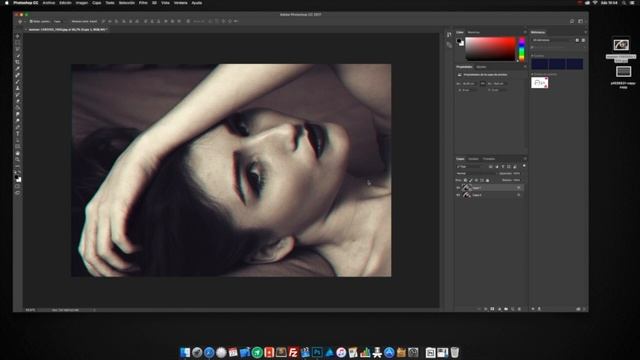This screenshot has width=640, height=360.
Task: Select the Crop tool
Action: 18,62
